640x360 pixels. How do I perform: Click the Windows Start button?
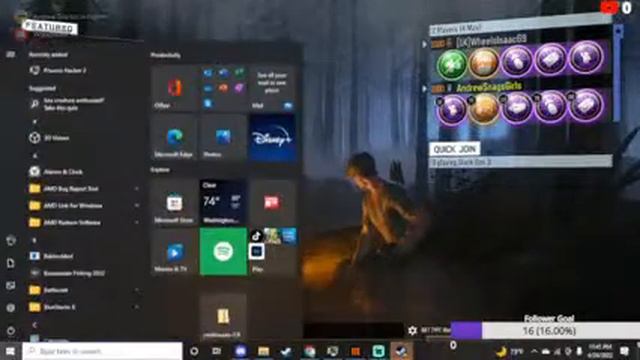click(11, 351)
